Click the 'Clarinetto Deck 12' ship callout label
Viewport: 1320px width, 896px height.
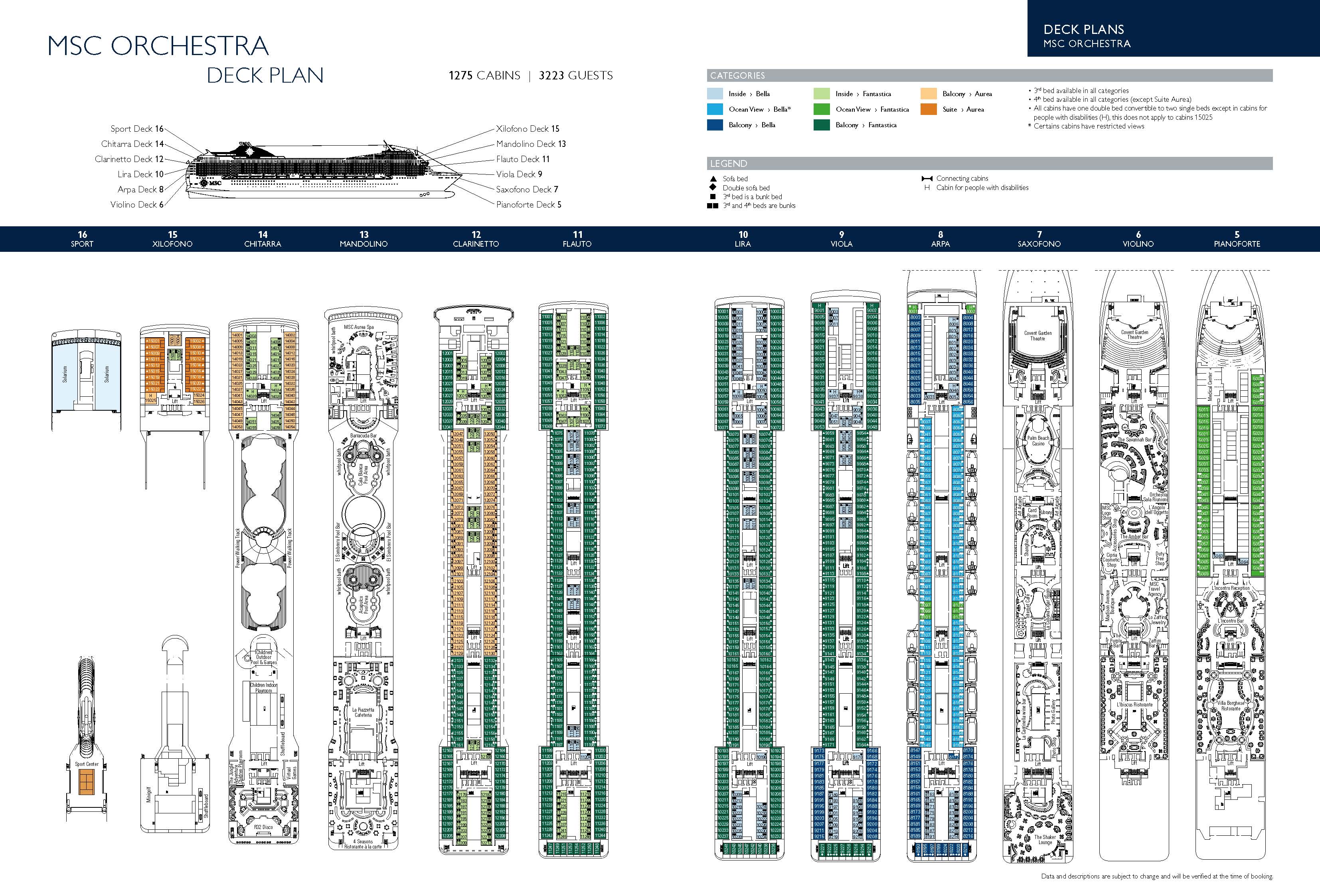point(129,159)
